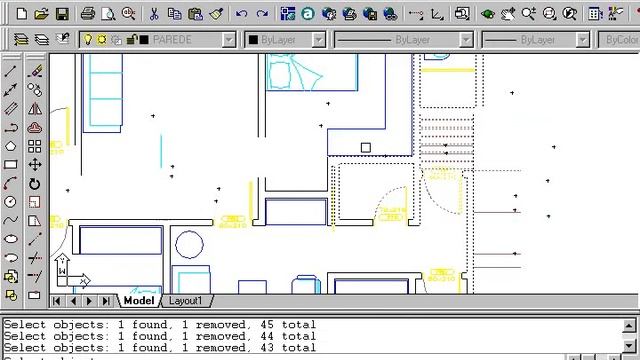Toggle PAREDE layer lock padlock
This screenshot has width=640, height=360.
(131, 40)
